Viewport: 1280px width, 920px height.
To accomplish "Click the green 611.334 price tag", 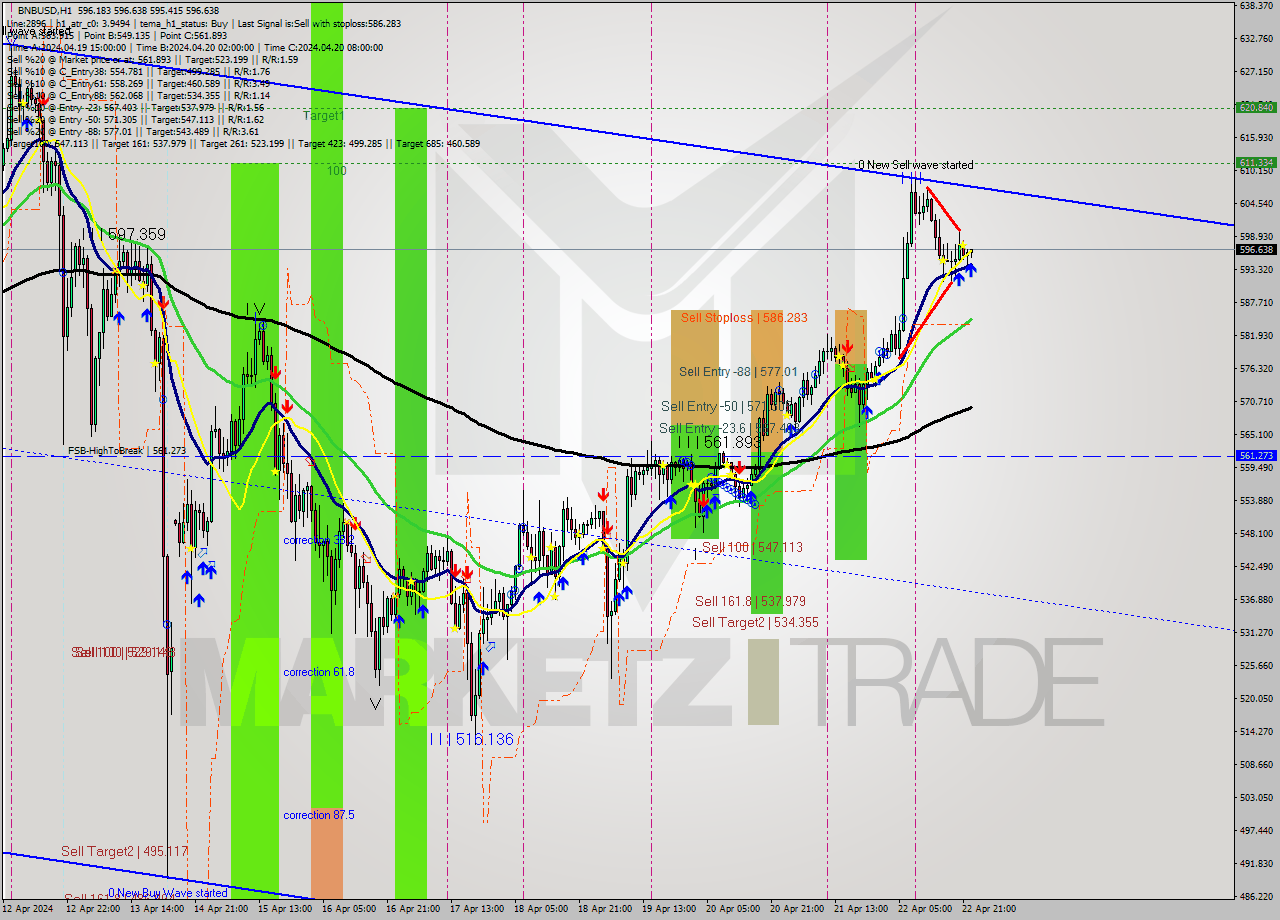I will coord(1256,162).
